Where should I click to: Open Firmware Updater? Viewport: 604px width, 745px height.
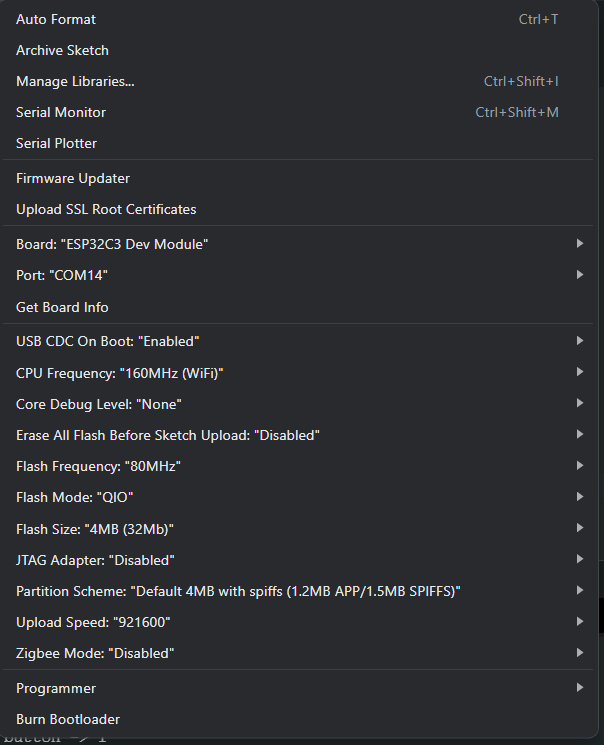tap(73, 178)
